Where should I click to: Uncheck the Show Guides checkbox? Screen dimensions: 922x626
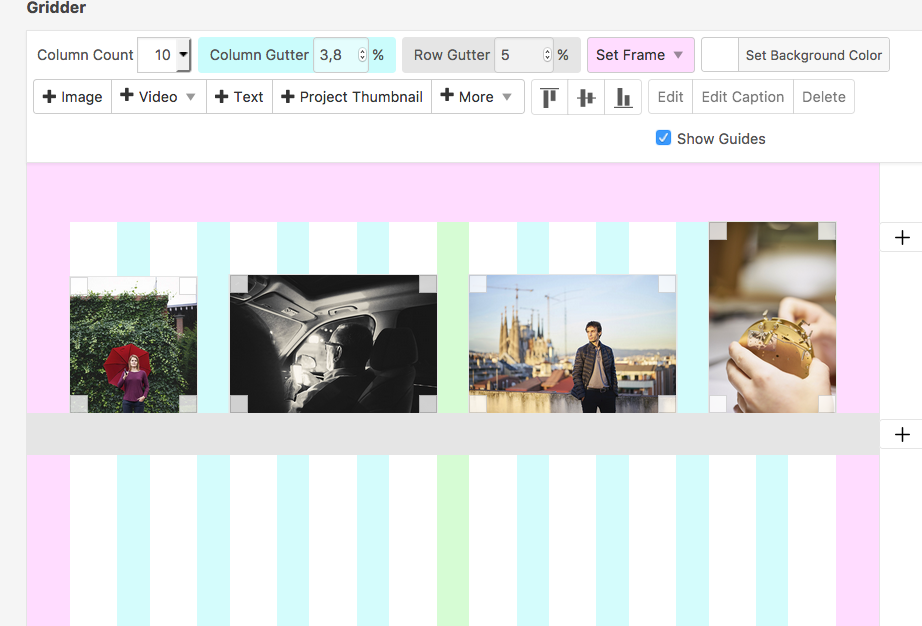tap(663, 138)
